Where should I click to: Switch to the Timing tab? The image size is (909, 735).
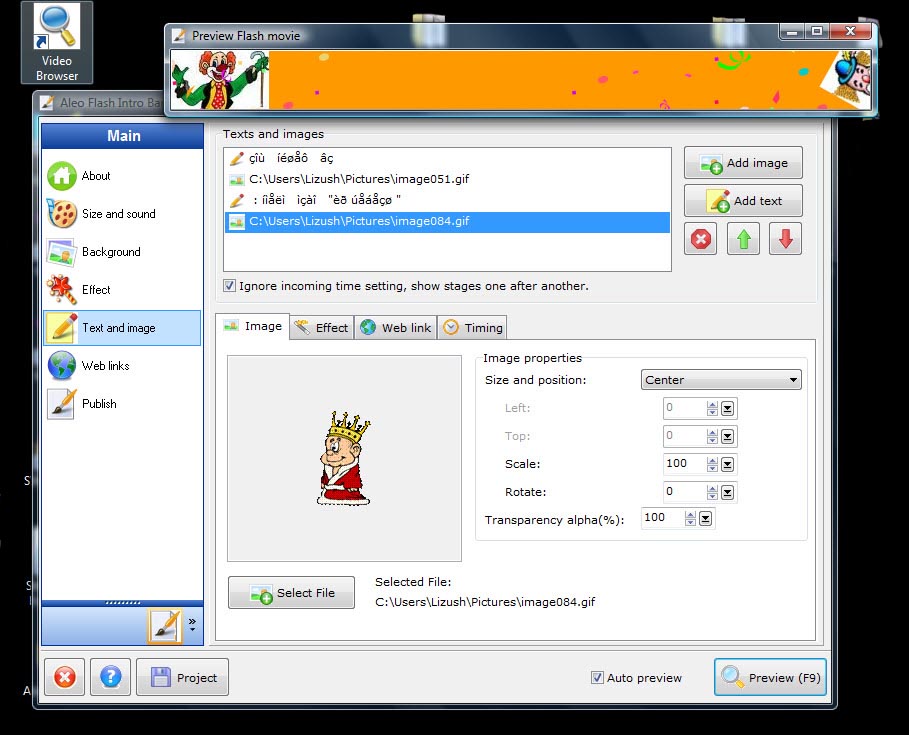[474, 328]
